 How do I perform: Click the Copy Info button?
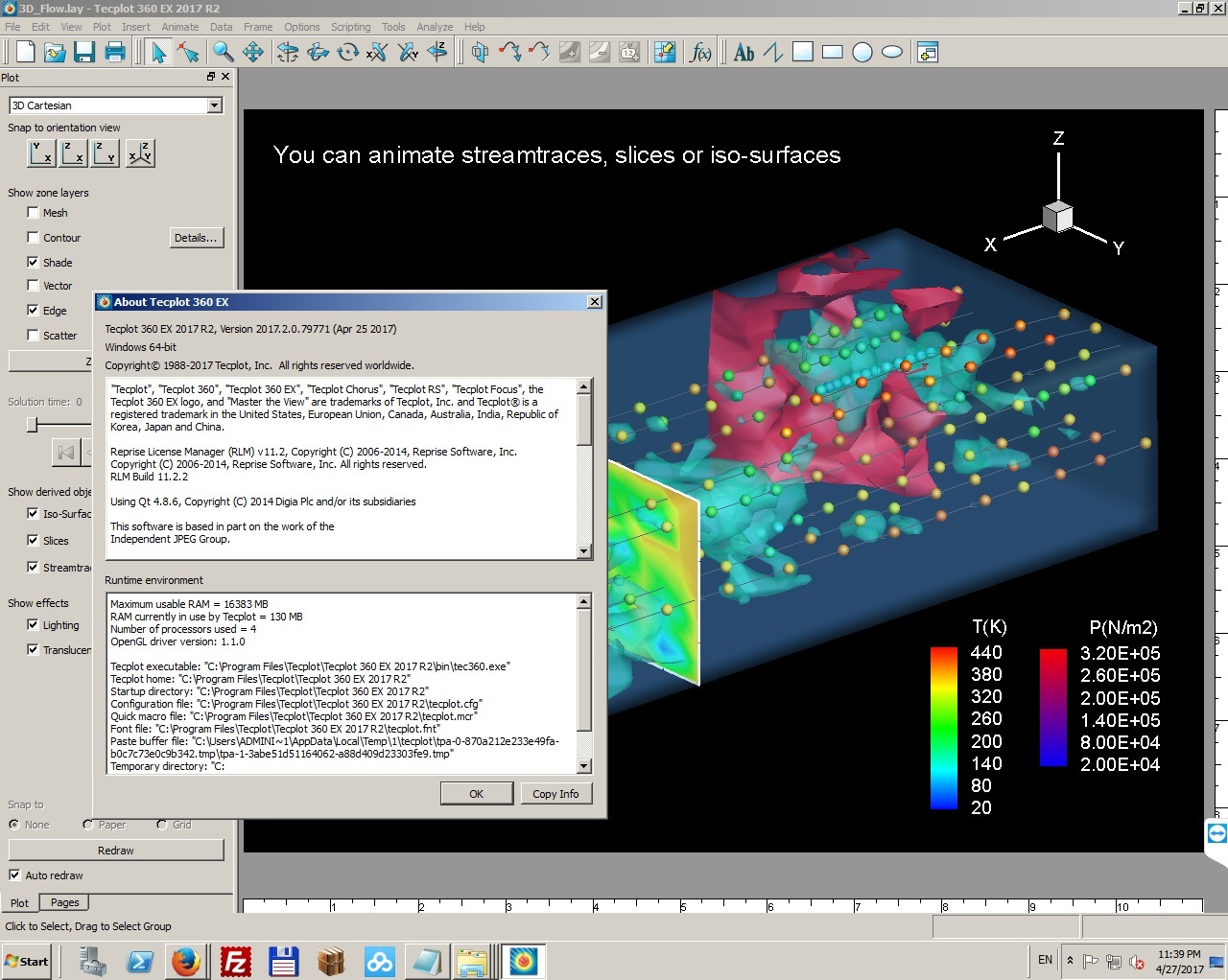[555, 794]
